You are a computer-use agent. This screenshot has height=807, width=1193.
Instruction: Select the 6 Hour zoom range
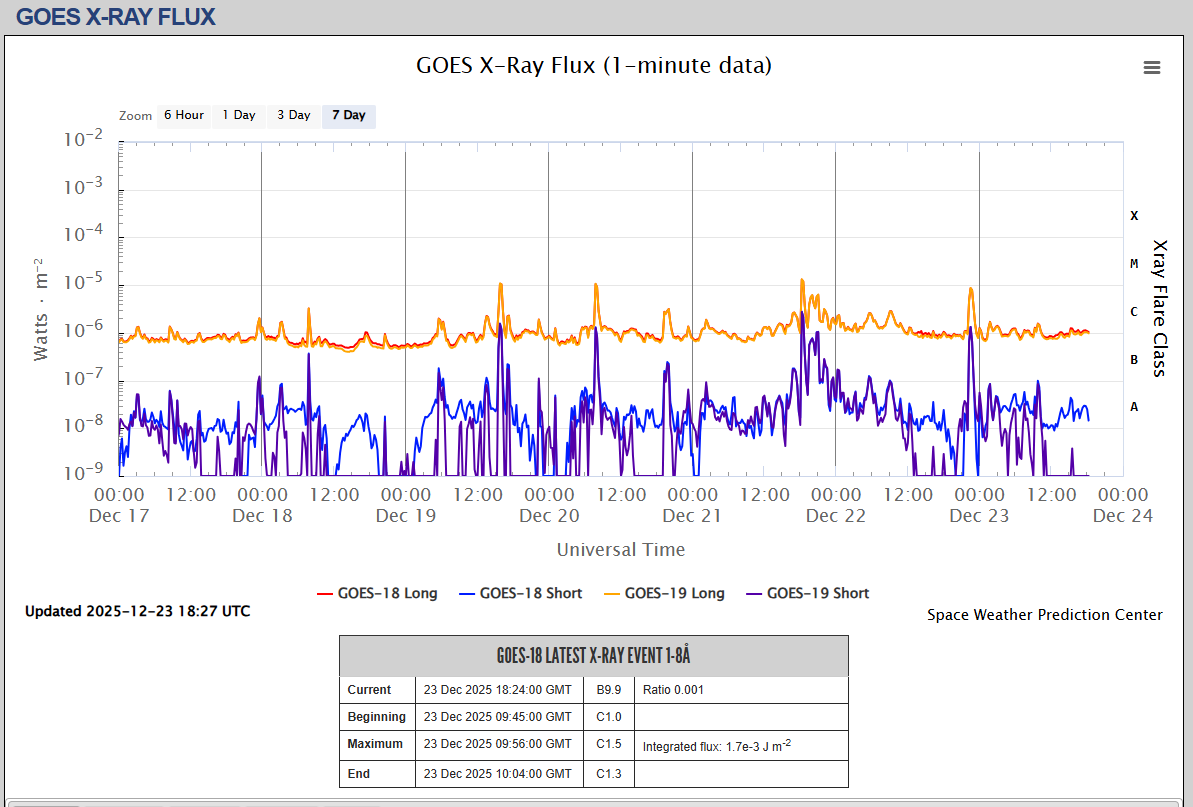pyautogui.click(x=184, y=115)
